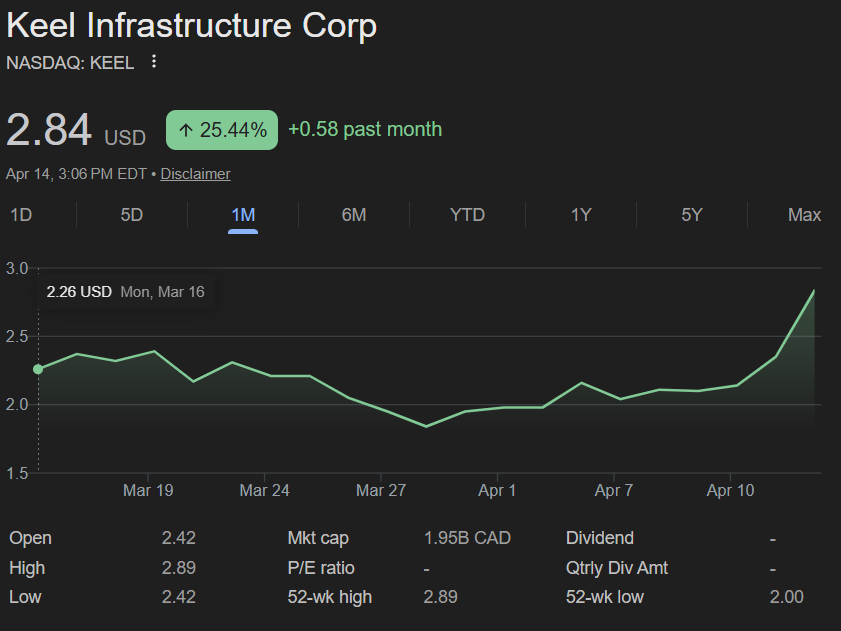
Task: Click the Mar 19 axis label
Action: pyautogui.click(x=148, y=490)
